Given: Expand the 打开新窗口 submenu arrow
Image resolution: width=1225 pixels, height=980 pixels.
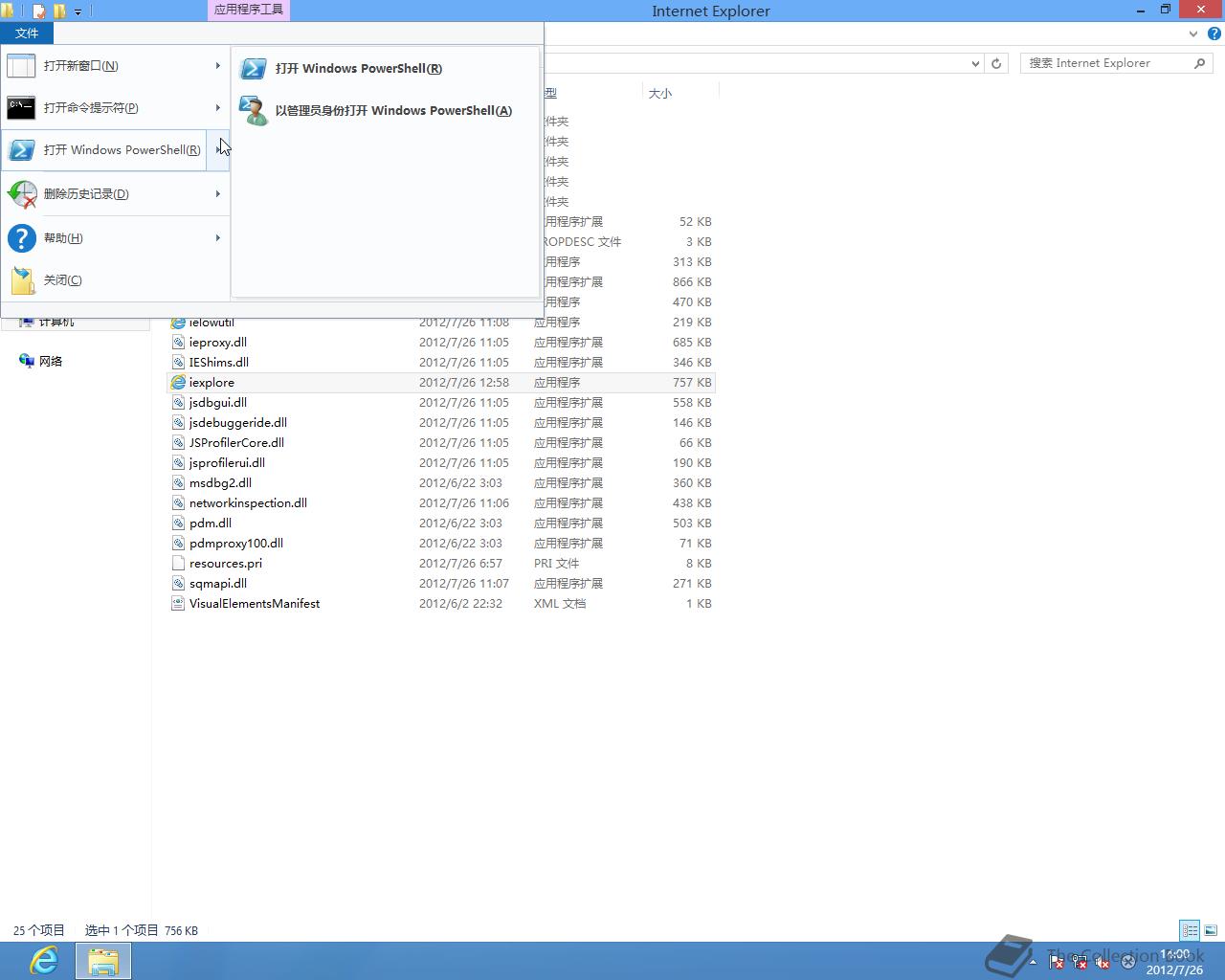Looking at the screenshot, I should click(218, 66).
